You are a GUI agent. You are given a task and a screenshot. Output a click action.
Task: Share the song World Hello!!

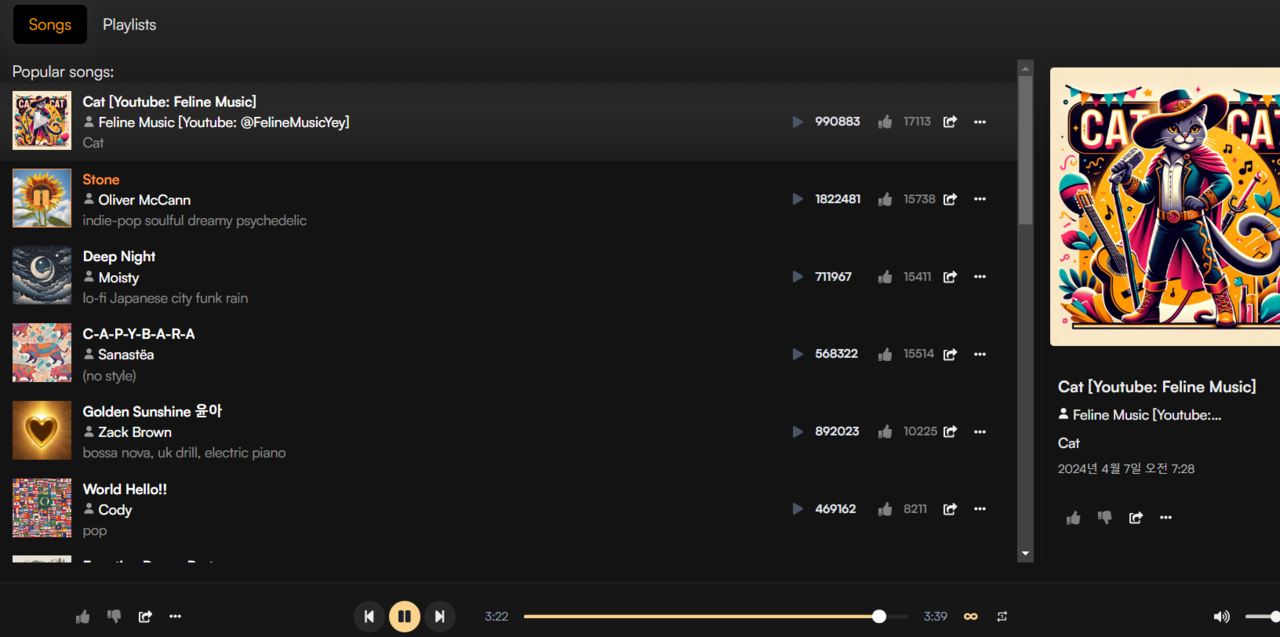pos(950,509)
